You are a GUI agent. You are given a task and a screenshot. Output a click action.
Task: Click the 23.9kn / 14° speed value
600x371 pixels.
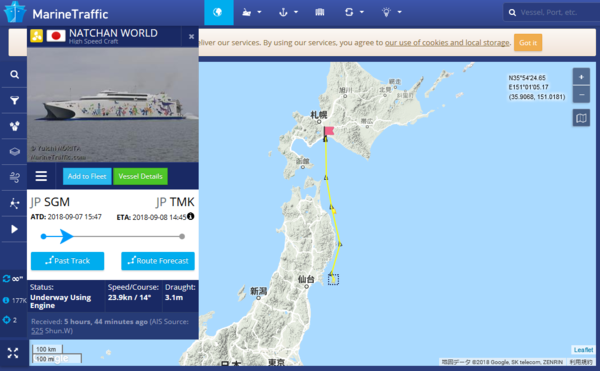(129, 298)
